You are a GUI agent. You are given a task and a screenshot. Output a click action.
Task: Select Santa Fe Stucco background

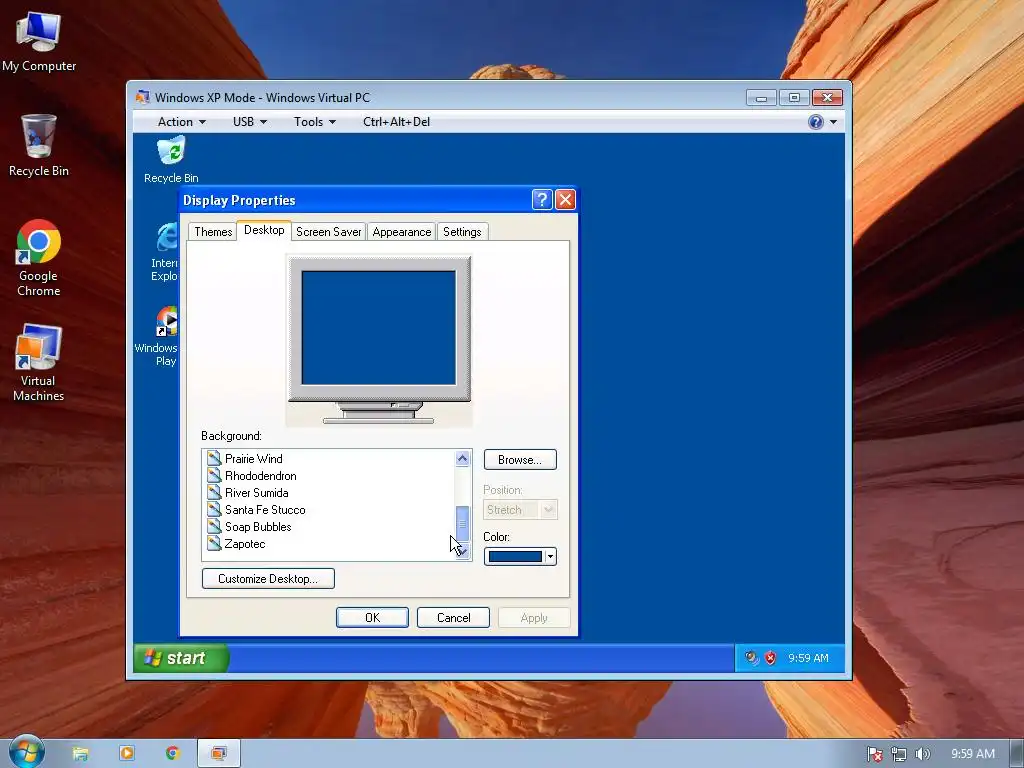(257, 509)
